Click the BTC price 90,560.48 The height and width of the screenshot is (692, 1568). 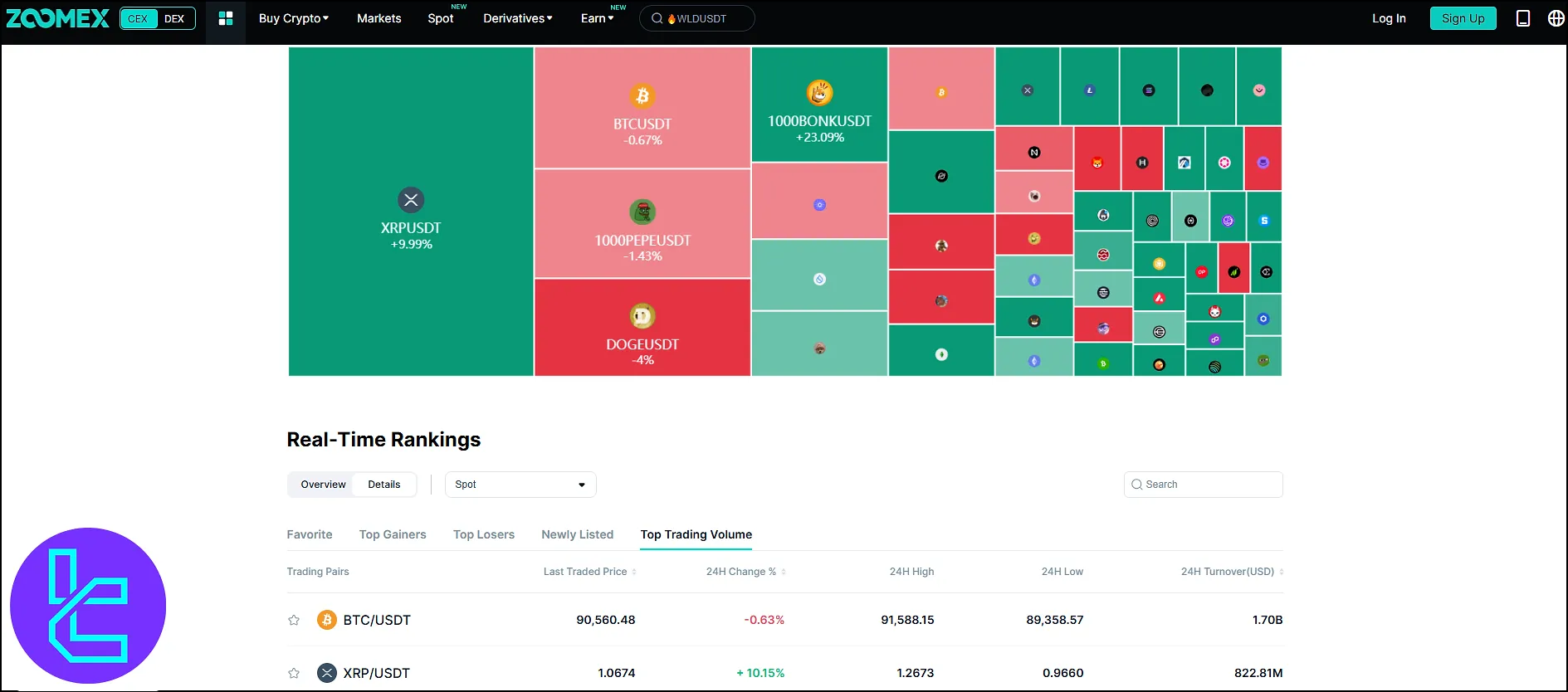[606, 620]
